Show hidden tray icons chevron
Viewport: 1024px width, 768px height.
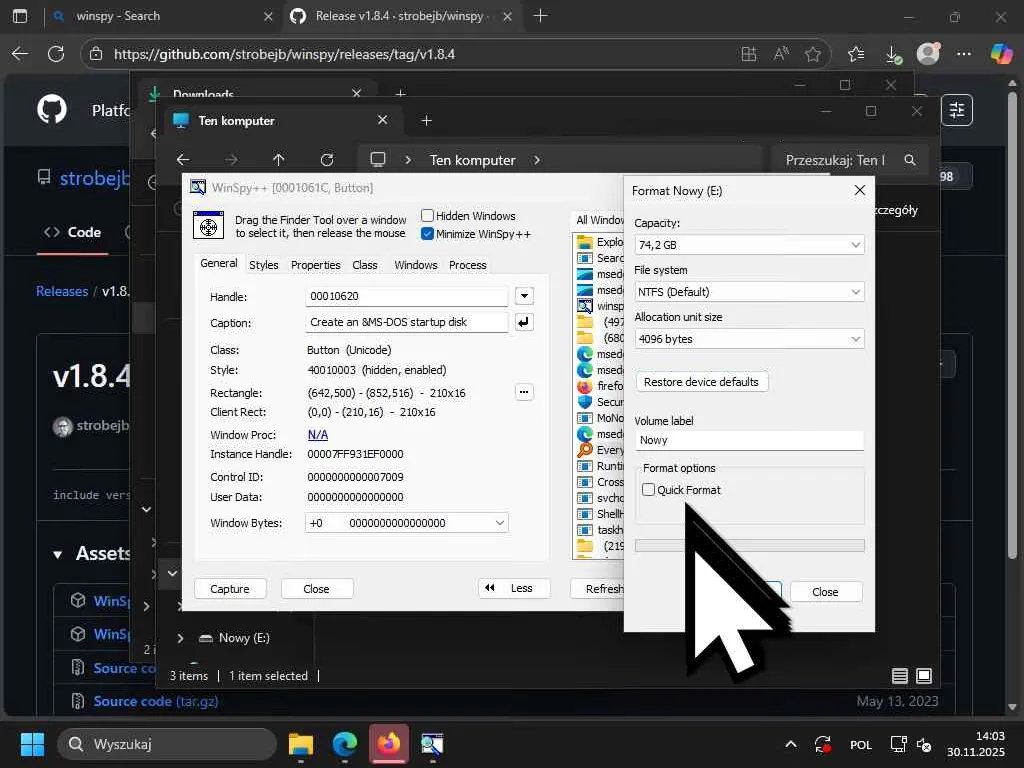tap(791, 744)
